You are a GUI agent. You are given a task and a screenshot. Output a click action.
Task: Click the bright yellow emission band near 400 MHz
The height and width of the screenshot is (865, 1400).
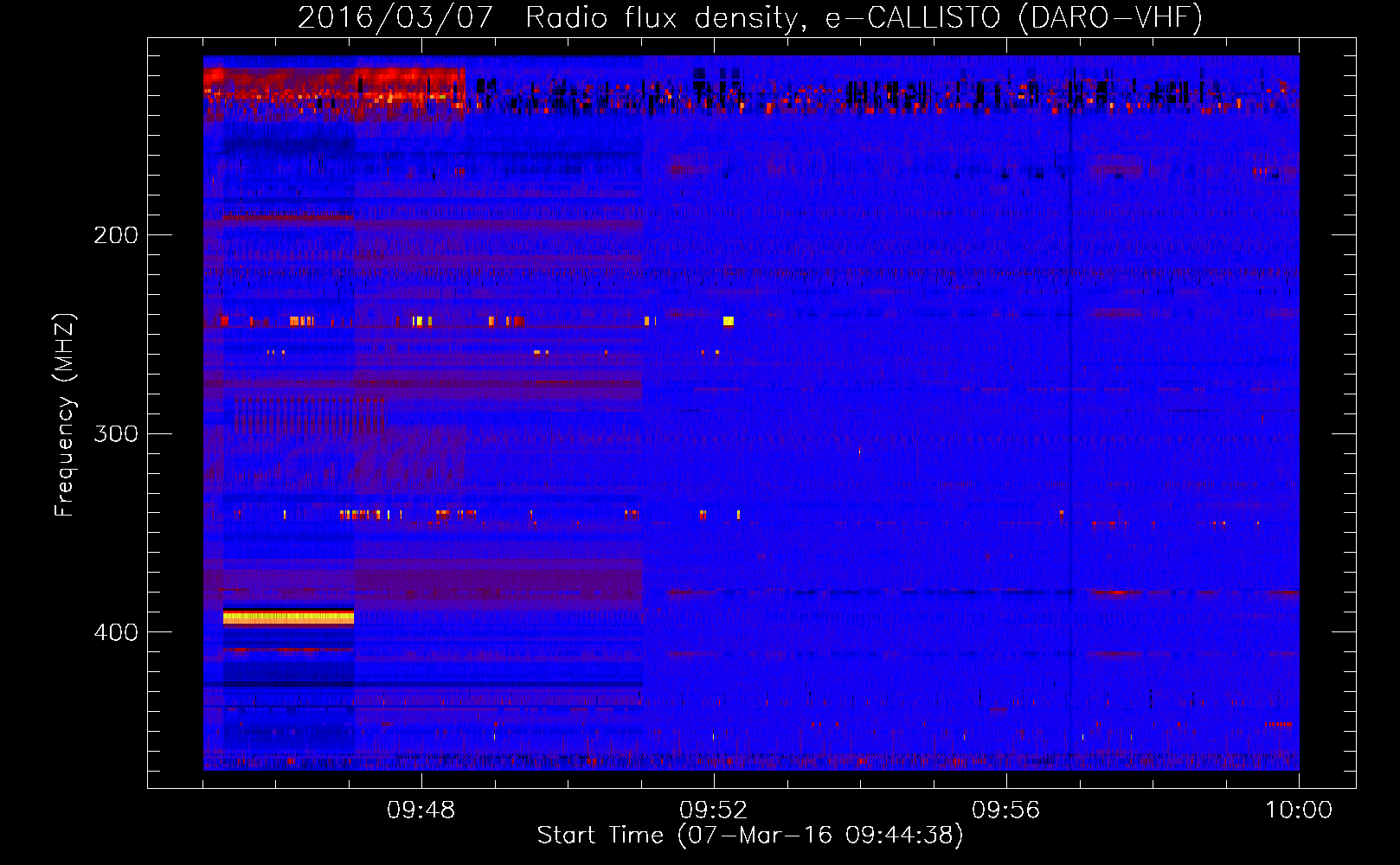[288, 617]
